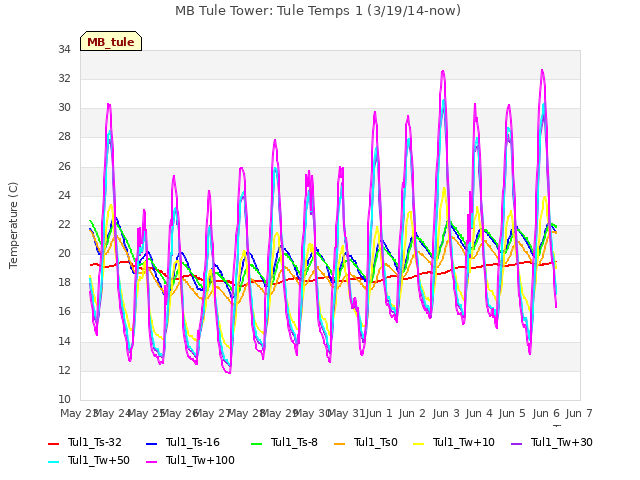This screenshot has width=640, height=480.
Task: Click the x-axis date label May 30
Action: [x=313, y=413]
